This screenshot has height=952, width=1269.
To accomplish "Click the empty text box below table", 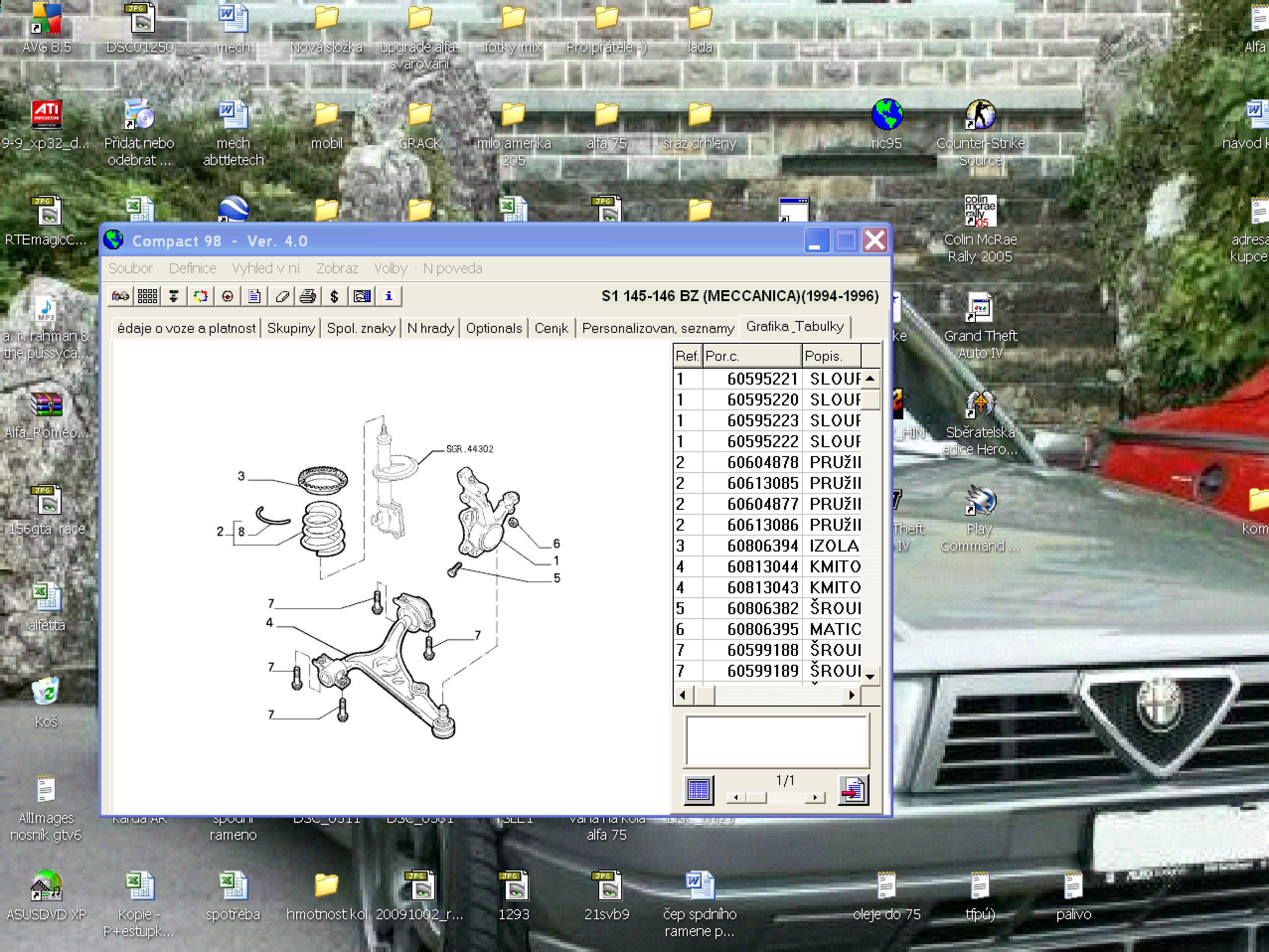I will [777, 740].
